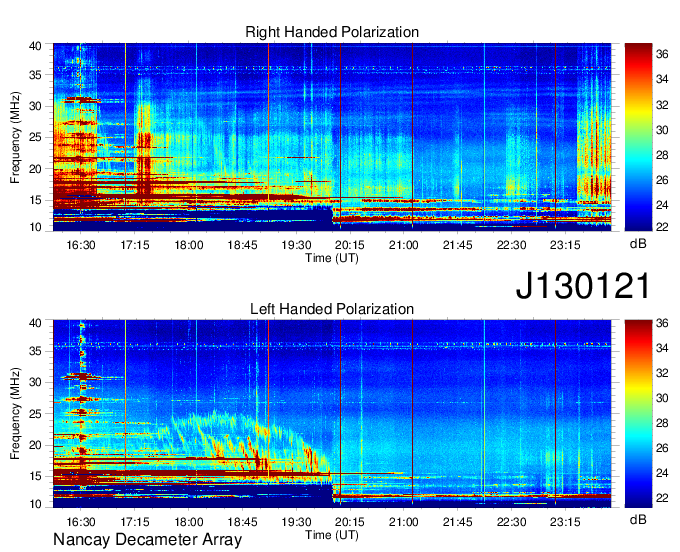
Task: Click the 19:30 time tick of the Right Handed plot
Action: click(296, 245)
